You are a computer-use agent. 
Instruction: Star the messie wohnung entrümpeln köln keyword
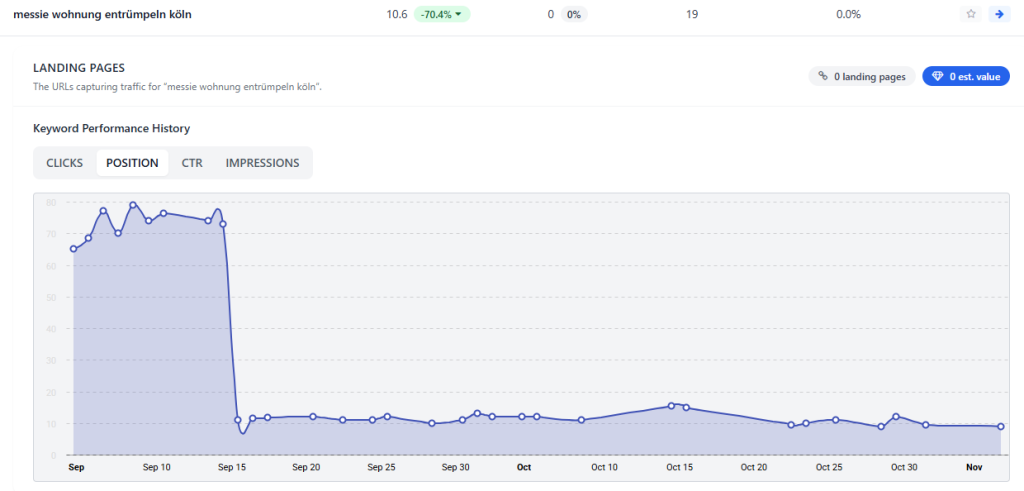[970, 14]
